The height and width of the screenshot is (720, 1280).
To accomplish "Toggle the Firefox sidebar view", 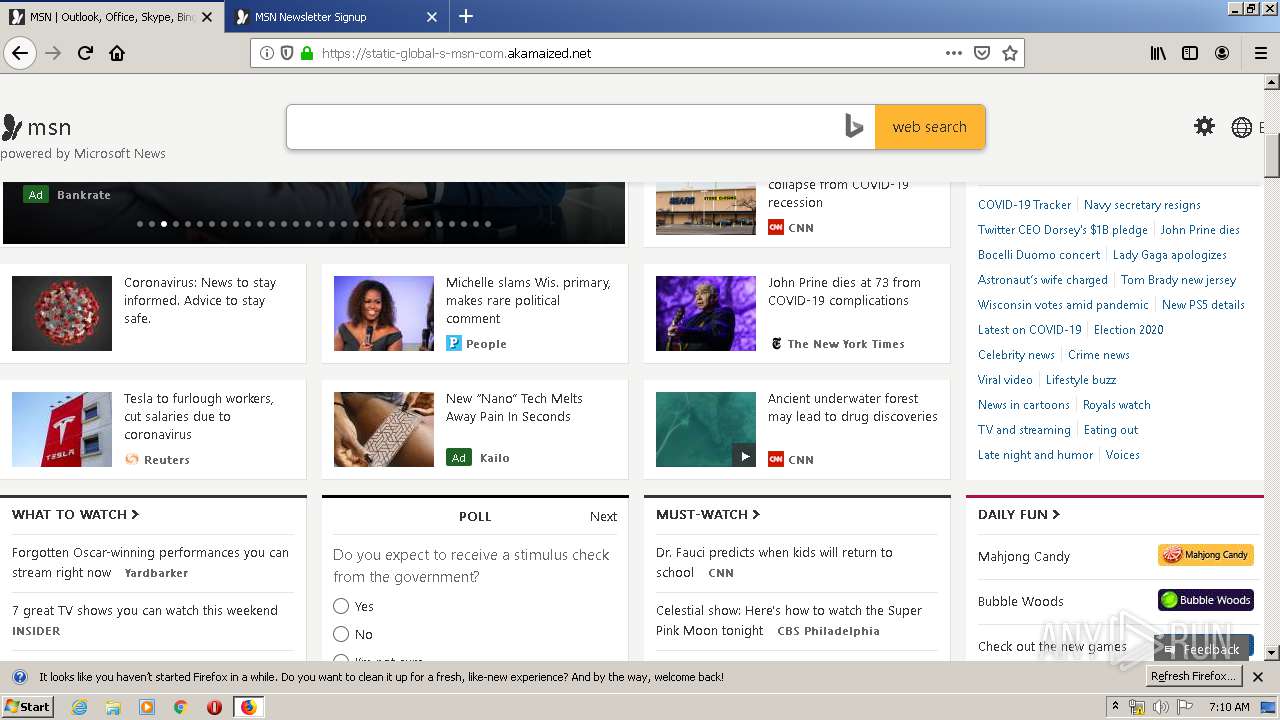I will (x=1190, y=53).
